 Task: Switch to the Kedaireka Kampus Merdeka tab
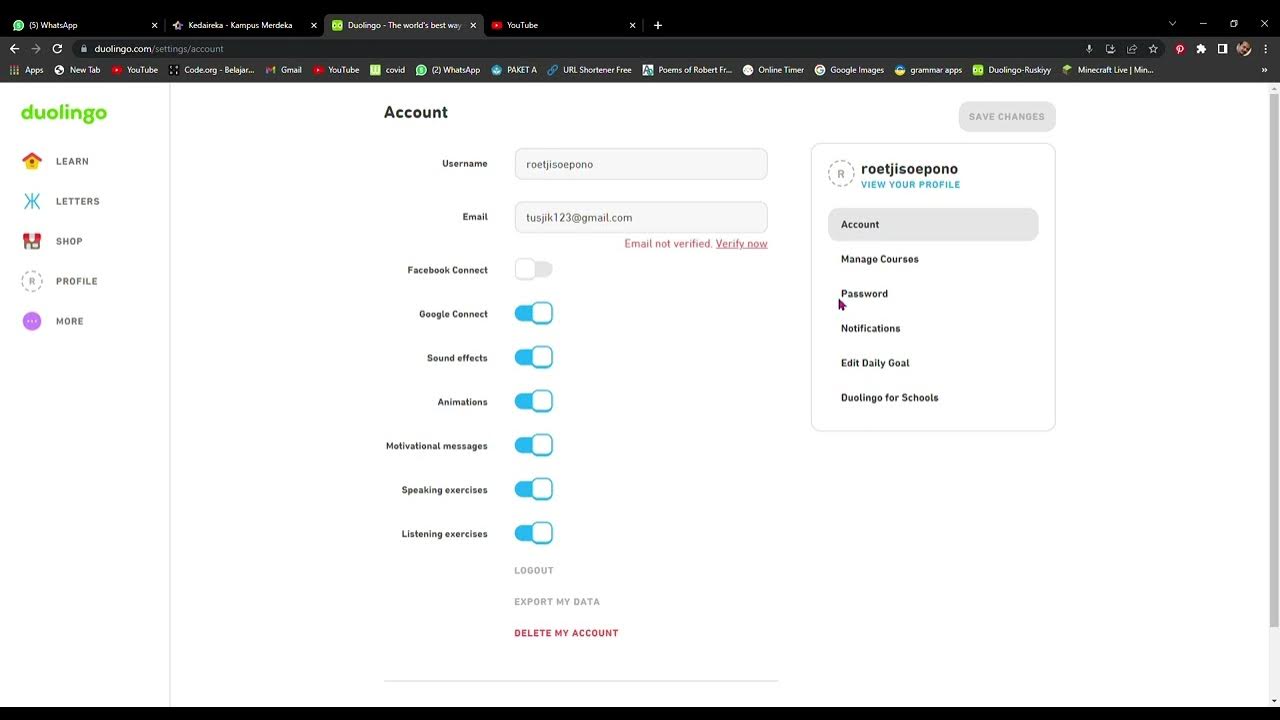coord(243,25)
